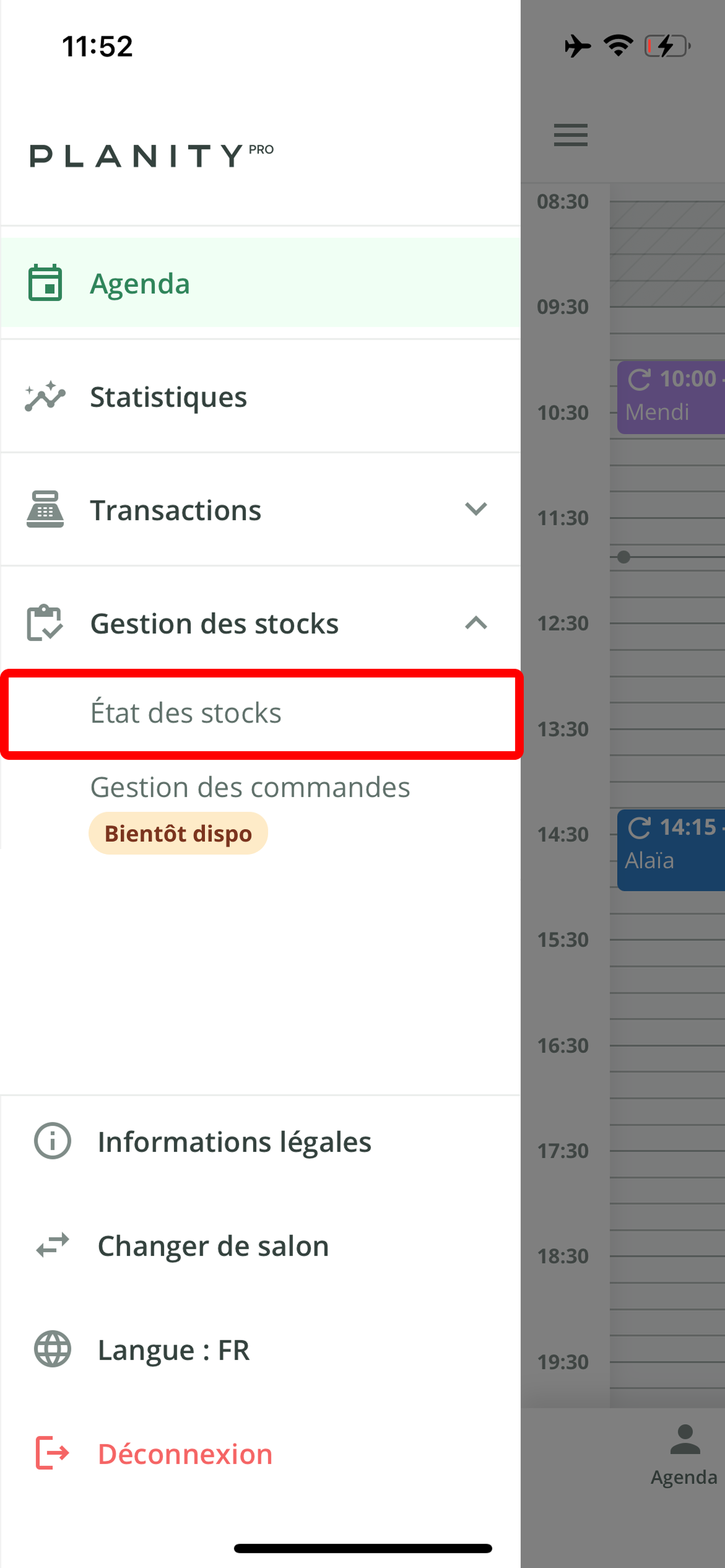725x1568 pixels.
Task: Tap the hamburger menu icon
Action: [570, 135]
